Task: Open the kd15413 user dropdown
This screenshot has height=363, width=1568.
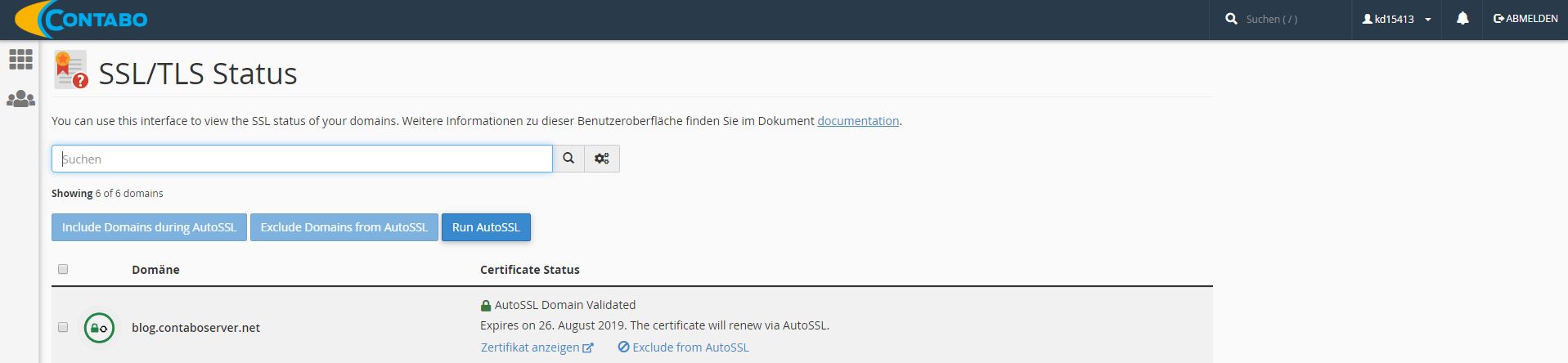Action: coord(1396,19)
